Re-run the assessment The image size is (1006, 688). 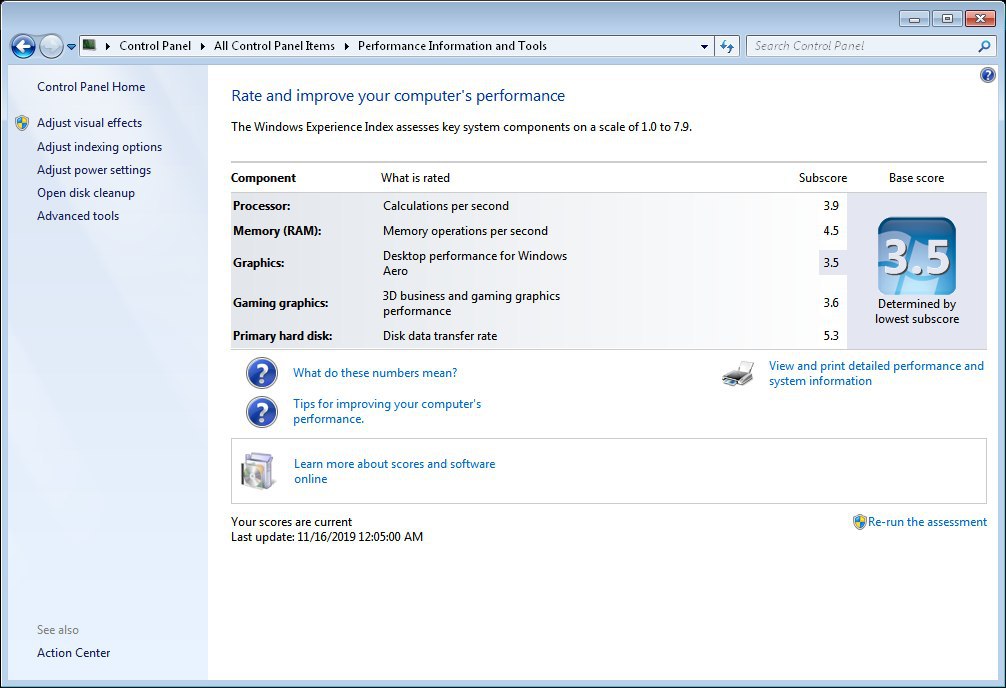[927, 522]
